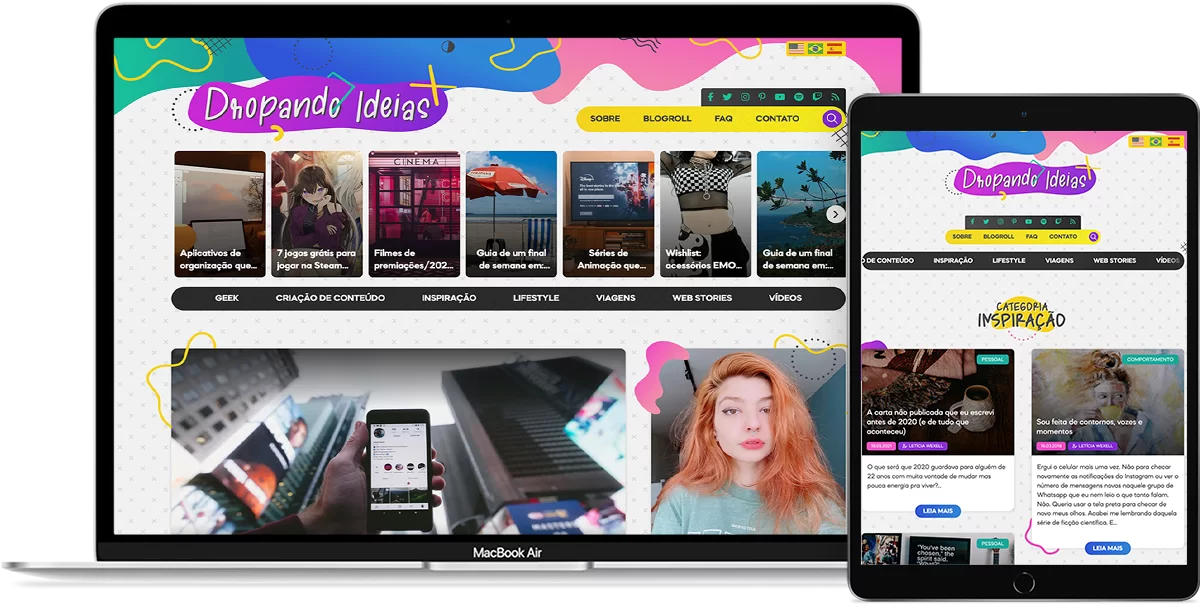Viewport: 1200px width, 609px height.
Task: Open the Pinterest icon on the laptop screen
Action: tap(762, 97)
